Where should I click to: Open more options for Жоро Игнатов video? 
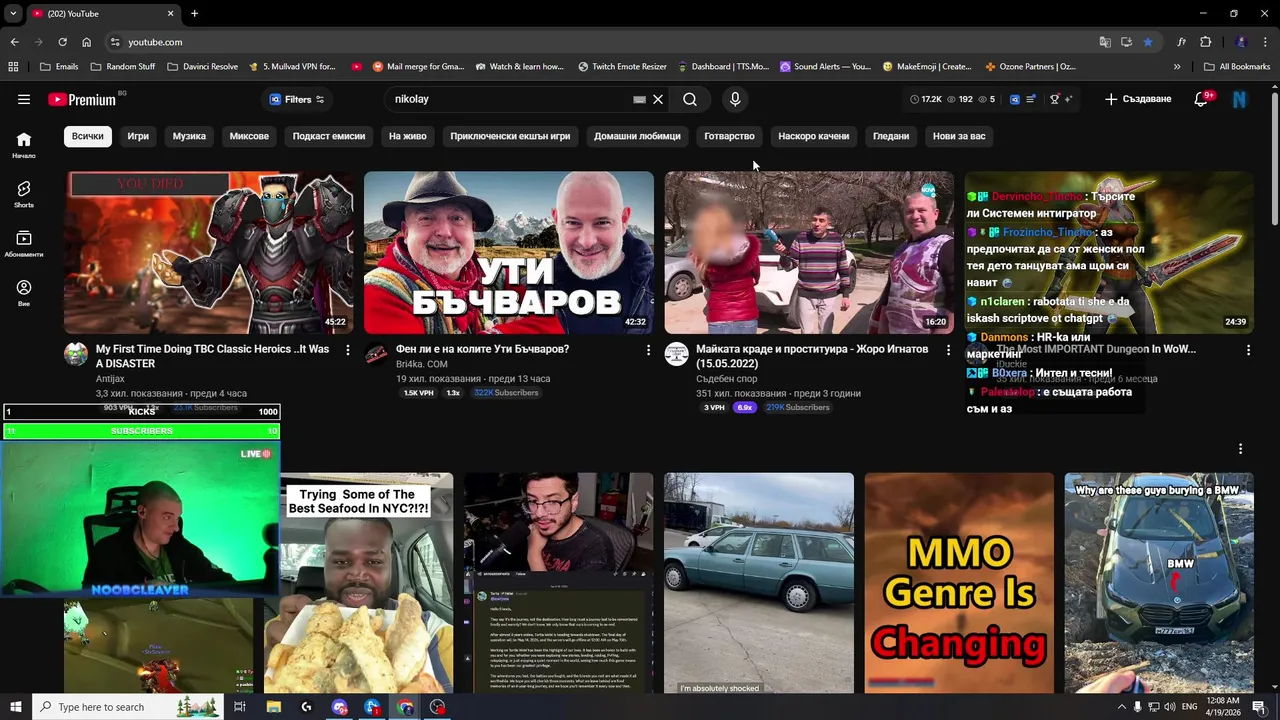pos(948,350)
